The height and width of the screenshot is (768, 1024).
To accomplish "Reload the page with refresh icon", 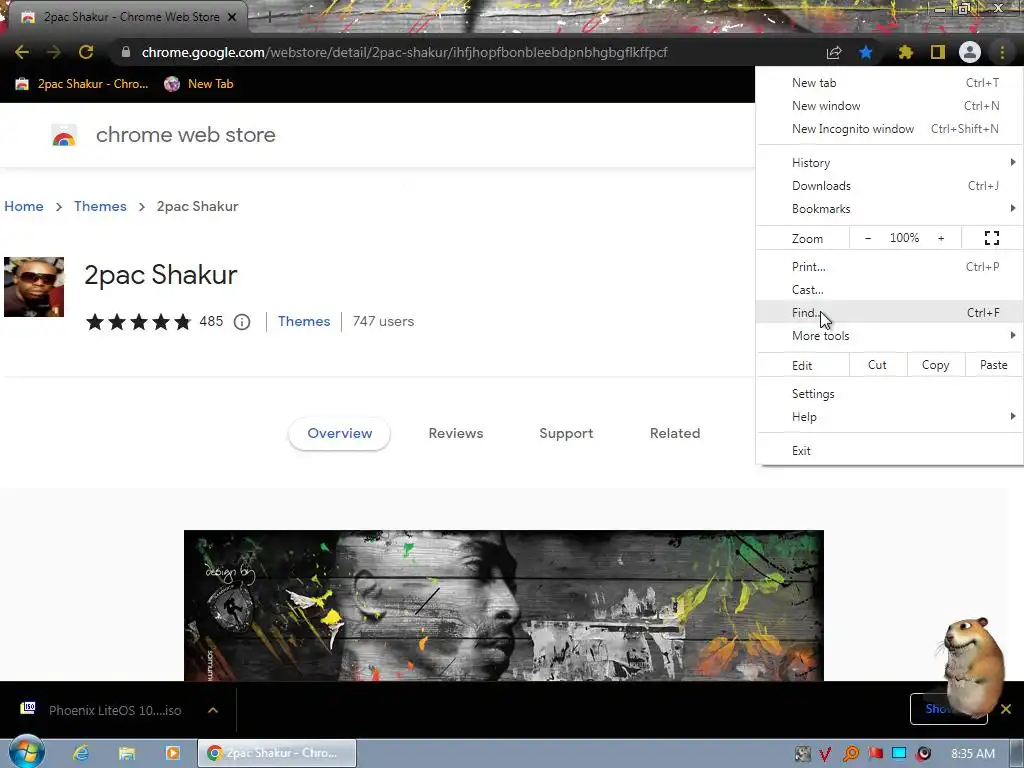I will pos(86,52).
